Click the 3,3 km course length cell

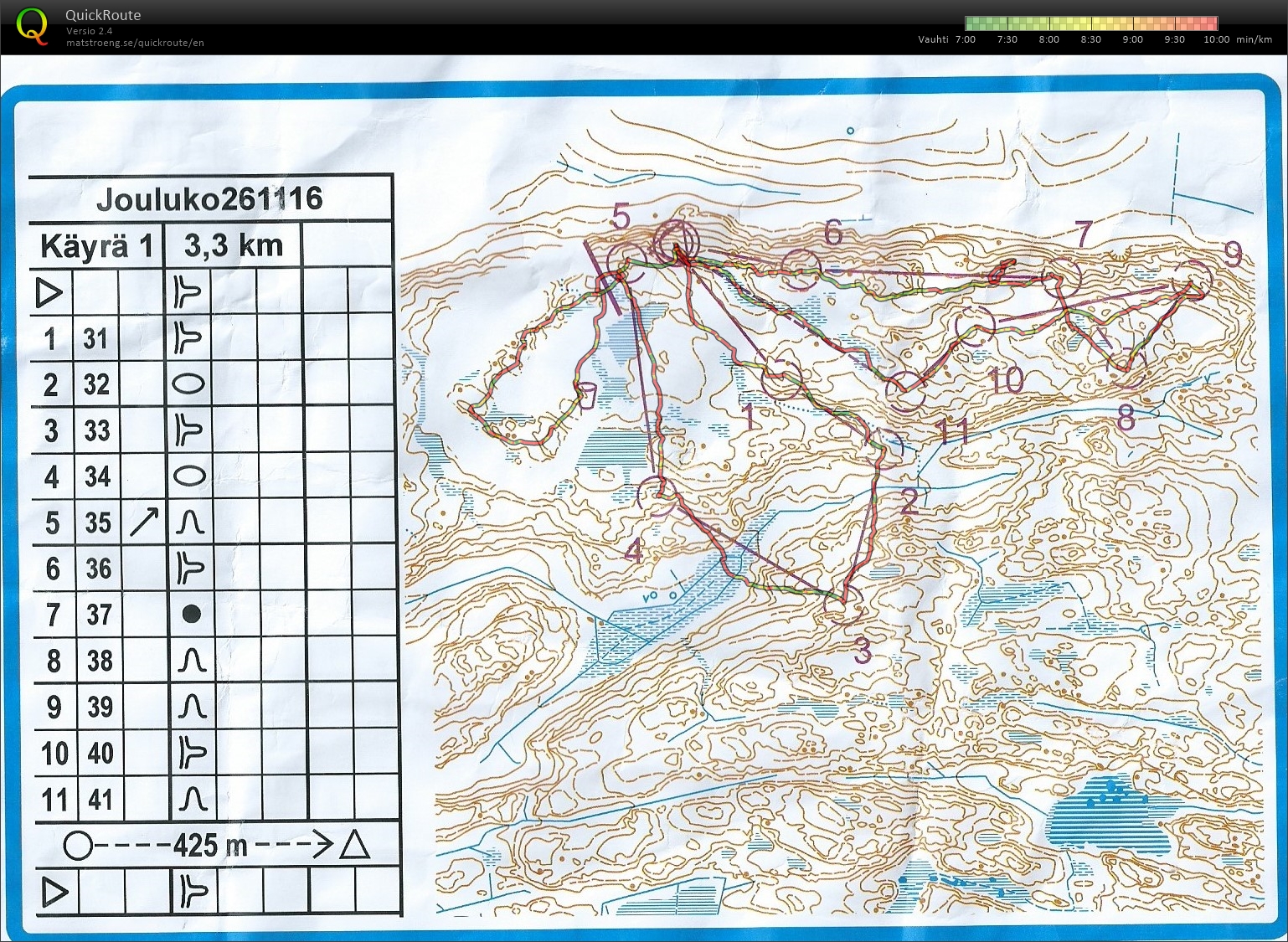tap(233, 246)
